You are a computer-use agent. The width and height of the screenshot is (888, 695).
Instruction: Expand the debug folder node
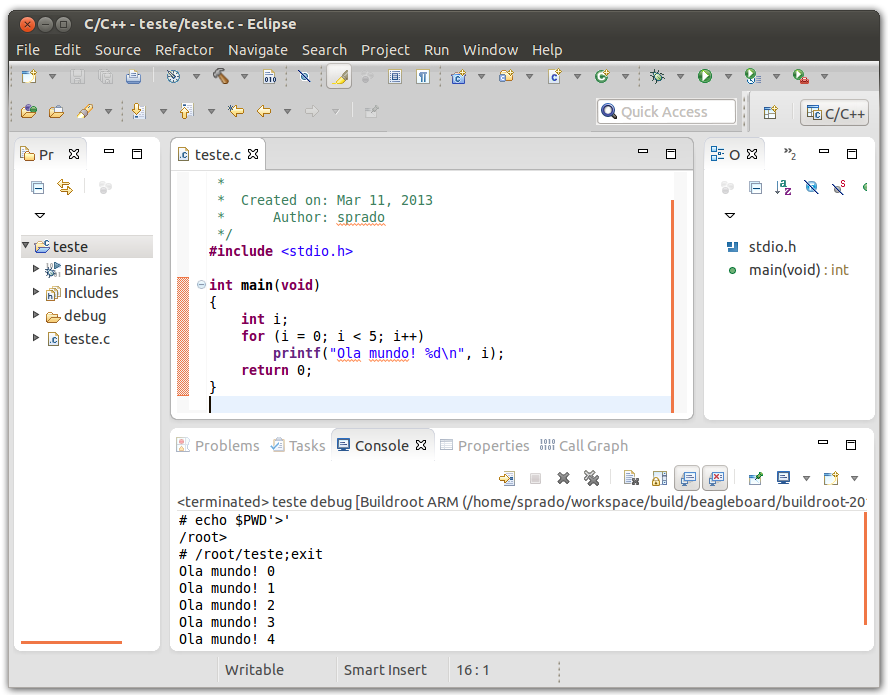coord(36,314)
